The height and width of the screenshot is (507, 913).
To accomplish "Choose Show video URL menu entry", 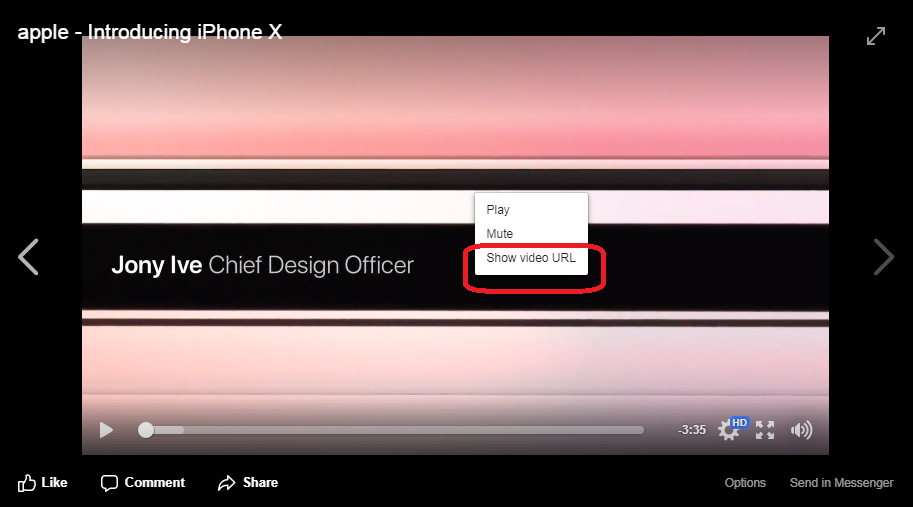I will [x=531, y=258].
